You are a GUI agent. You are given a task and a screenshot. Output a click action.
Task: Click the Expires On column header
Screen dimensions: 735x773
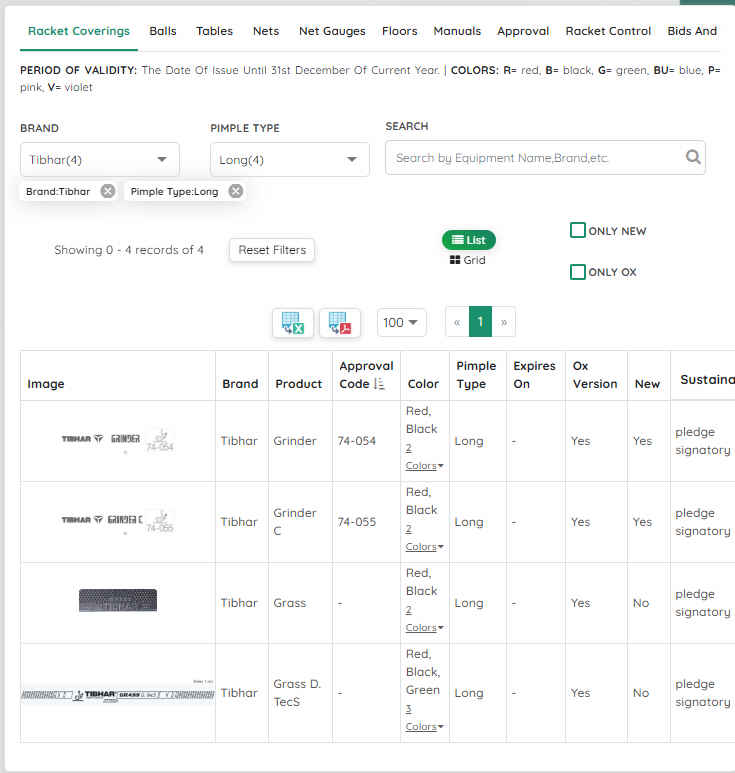[534, 375]
